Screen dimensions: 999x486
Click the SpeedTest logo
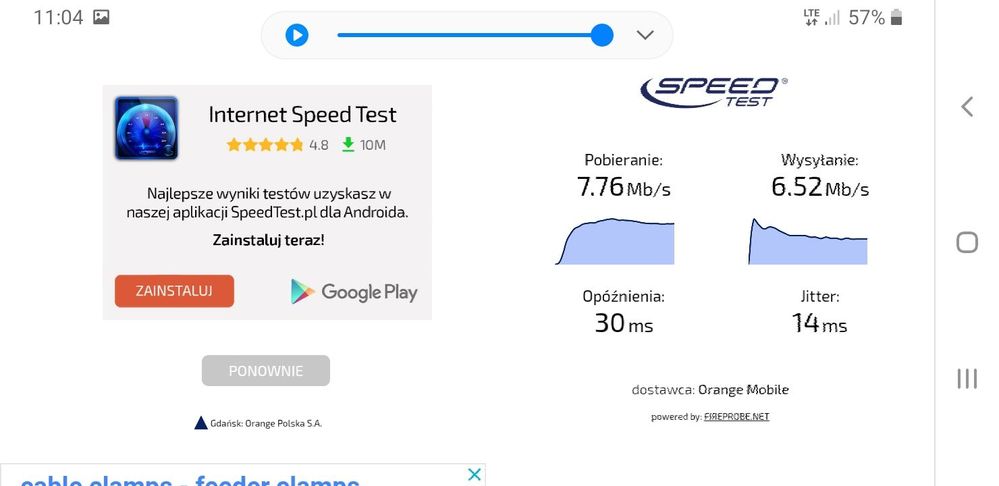pos(712,91)
